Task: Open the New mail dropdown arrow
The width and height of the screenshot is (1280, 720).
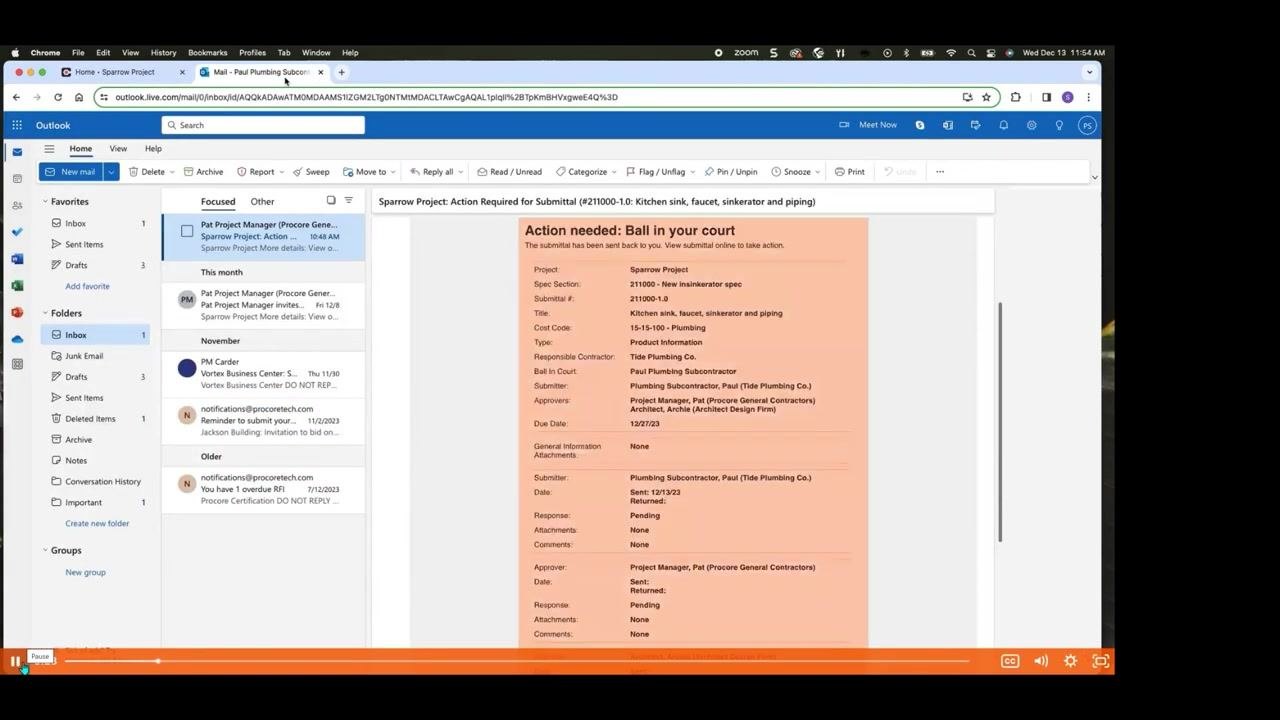Action: 111,172
